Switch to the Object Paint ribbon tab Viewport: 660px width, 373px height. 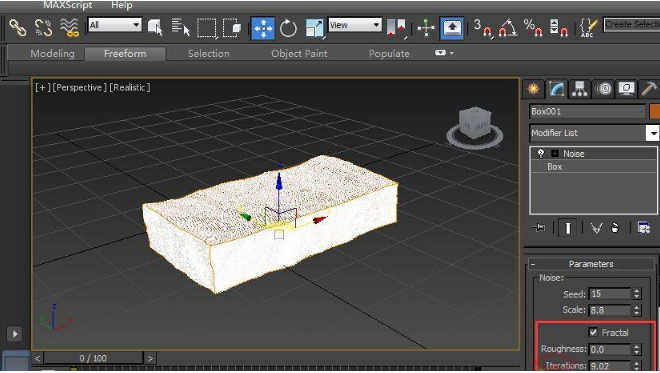(299, 53)
